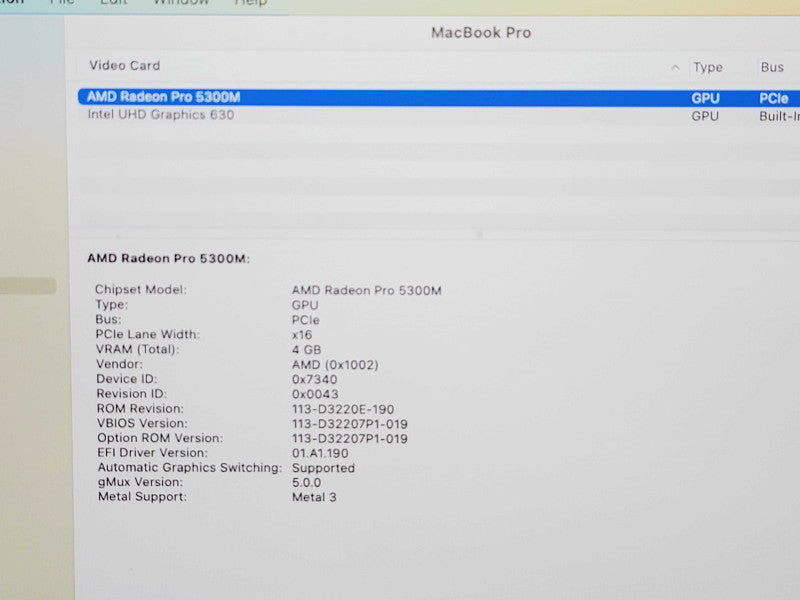Click the VBIOS Version value 113-D32207P1-019

tap(349, 424)
